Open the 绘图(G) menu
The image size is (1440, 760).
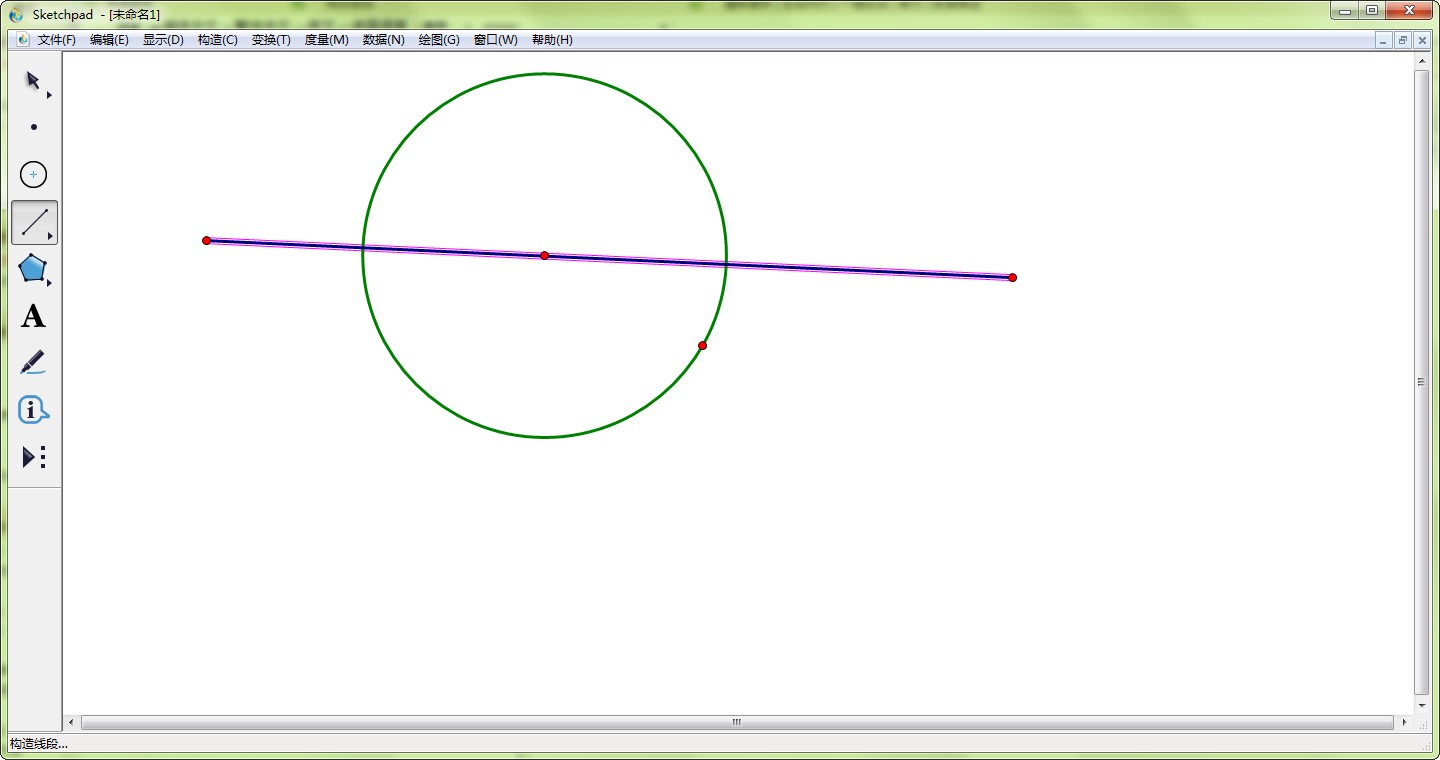(439, 40)
